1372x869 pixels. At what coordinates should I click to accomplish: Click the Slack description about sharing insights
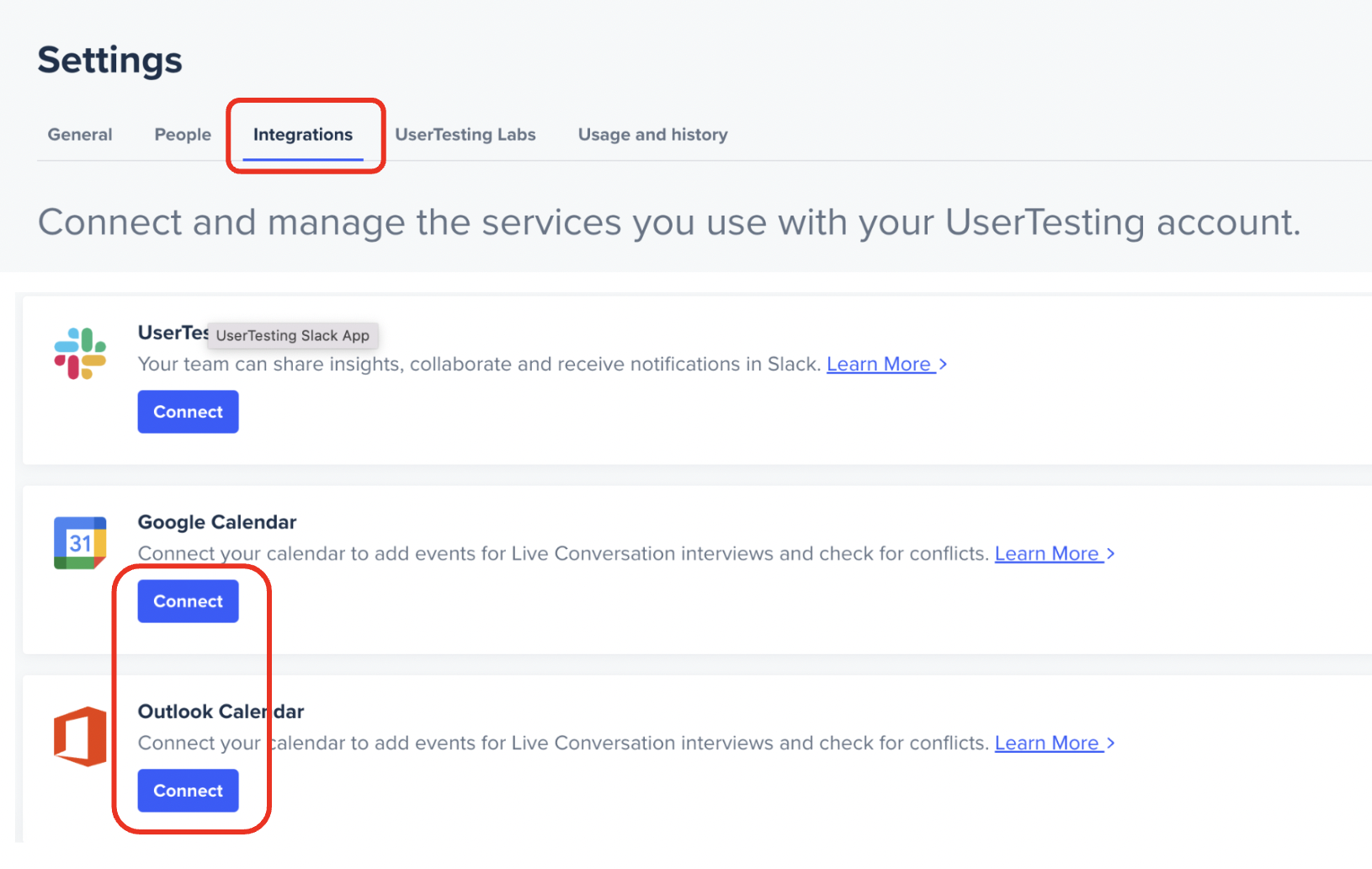pos(480,364)
